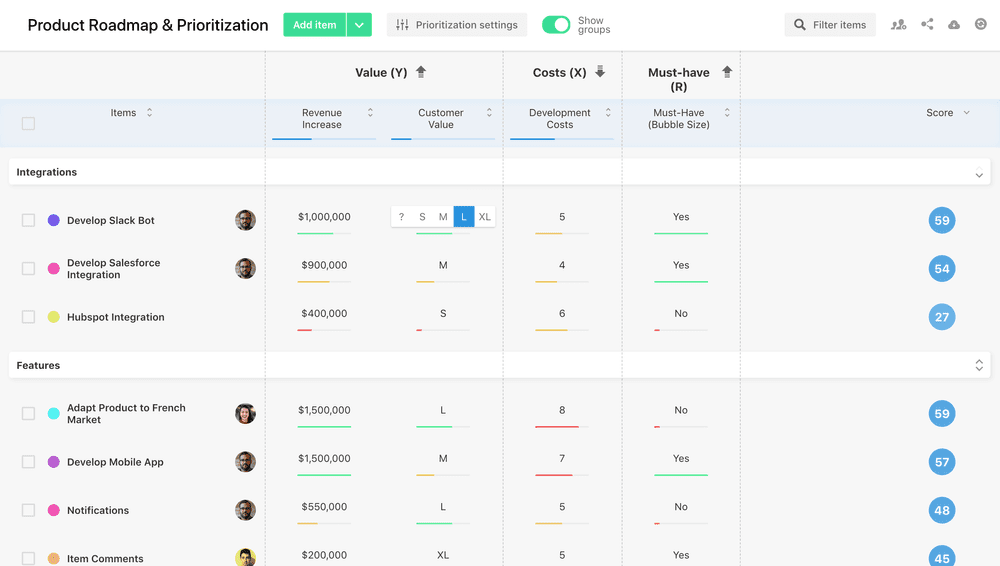Open the collaborators people icon
This screenshot has height=566, width=1000.
tap(899, 25)
